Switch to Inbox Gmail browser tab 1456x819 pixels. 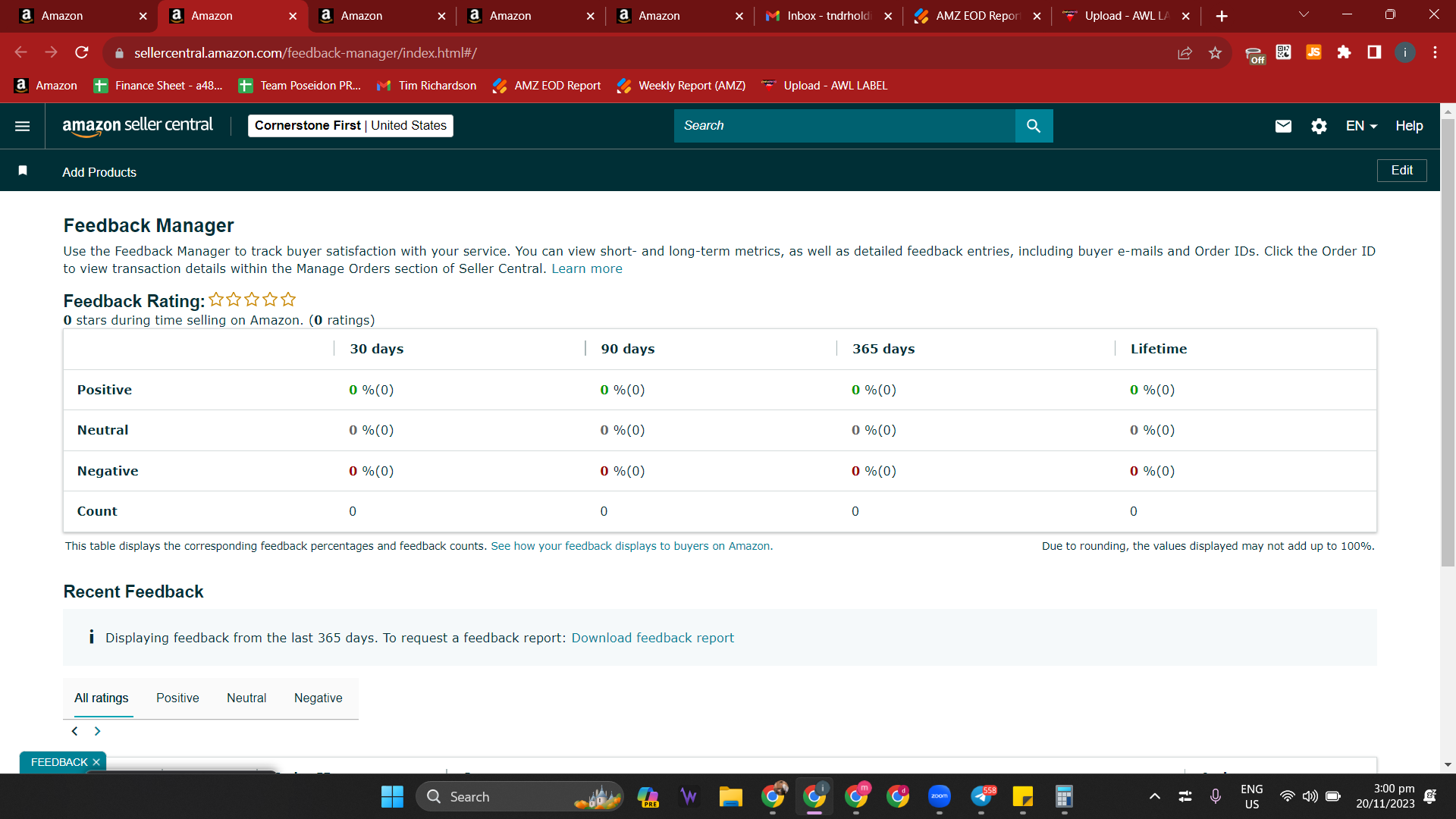[828, 16]
